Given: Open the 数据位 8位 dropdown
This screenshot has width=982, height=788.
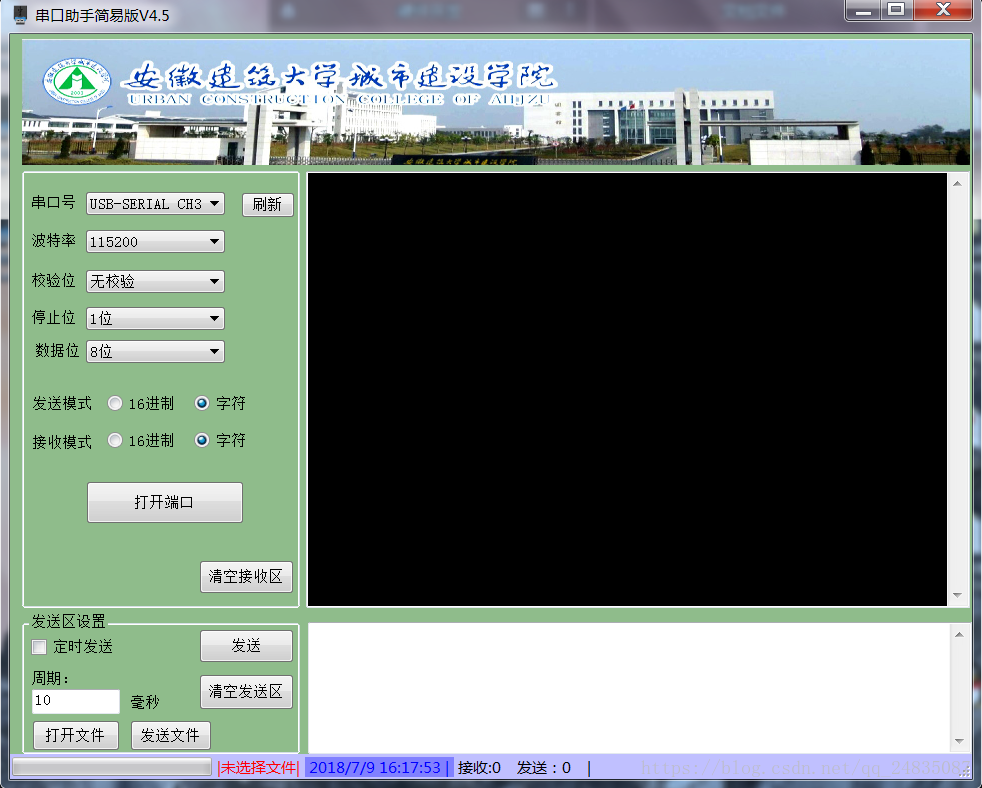Looking at the screenshot, I should pos(155,351).
